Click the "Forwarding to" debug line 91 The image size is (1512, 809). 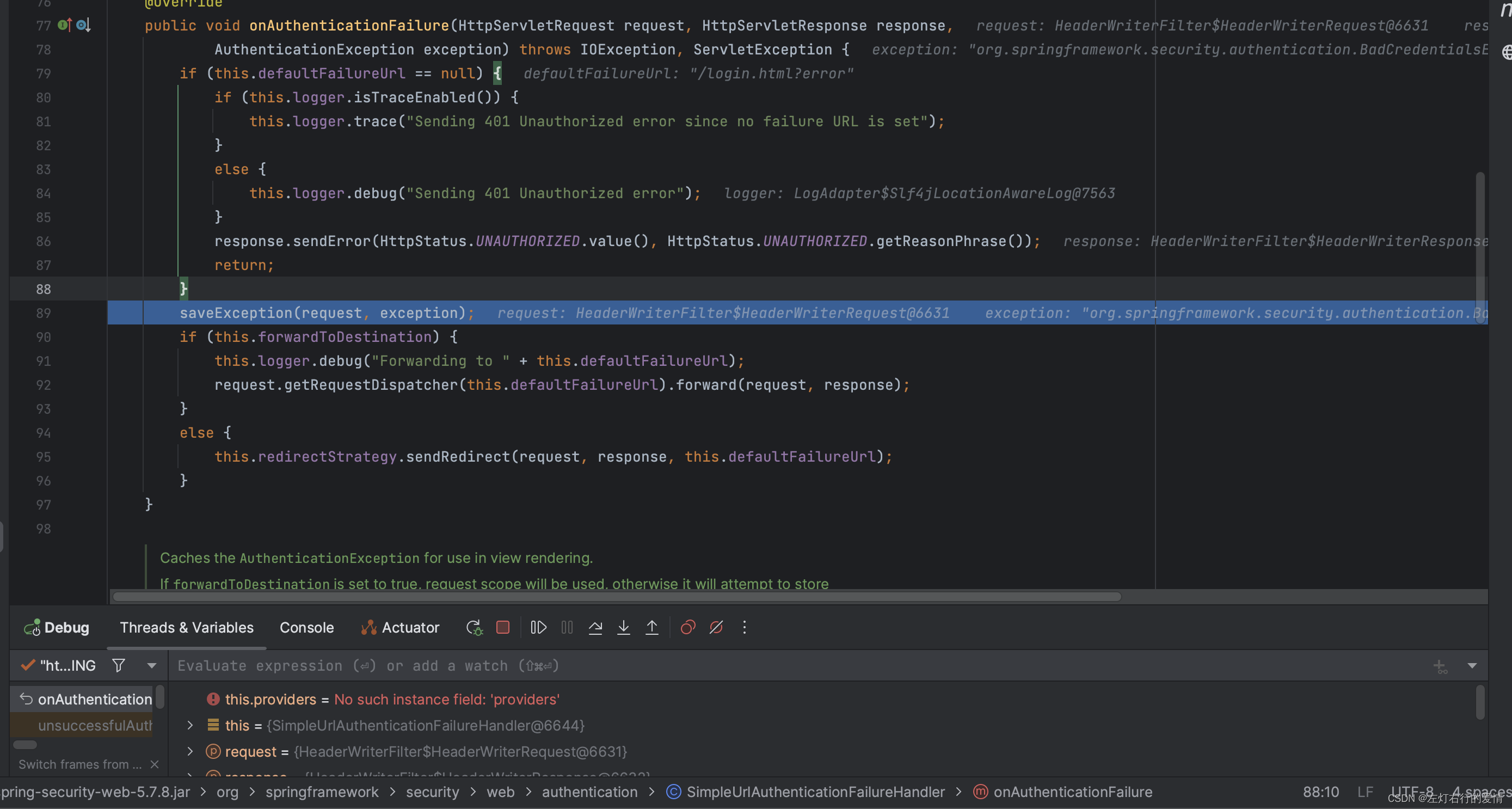[479, 361]
